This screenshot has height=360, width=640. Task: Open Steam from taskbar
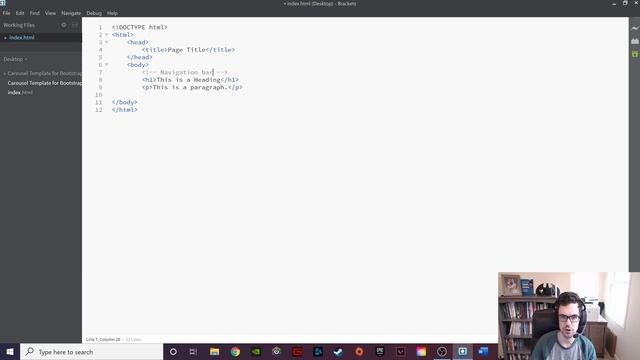pyautogui.click(x=338, y=352)
